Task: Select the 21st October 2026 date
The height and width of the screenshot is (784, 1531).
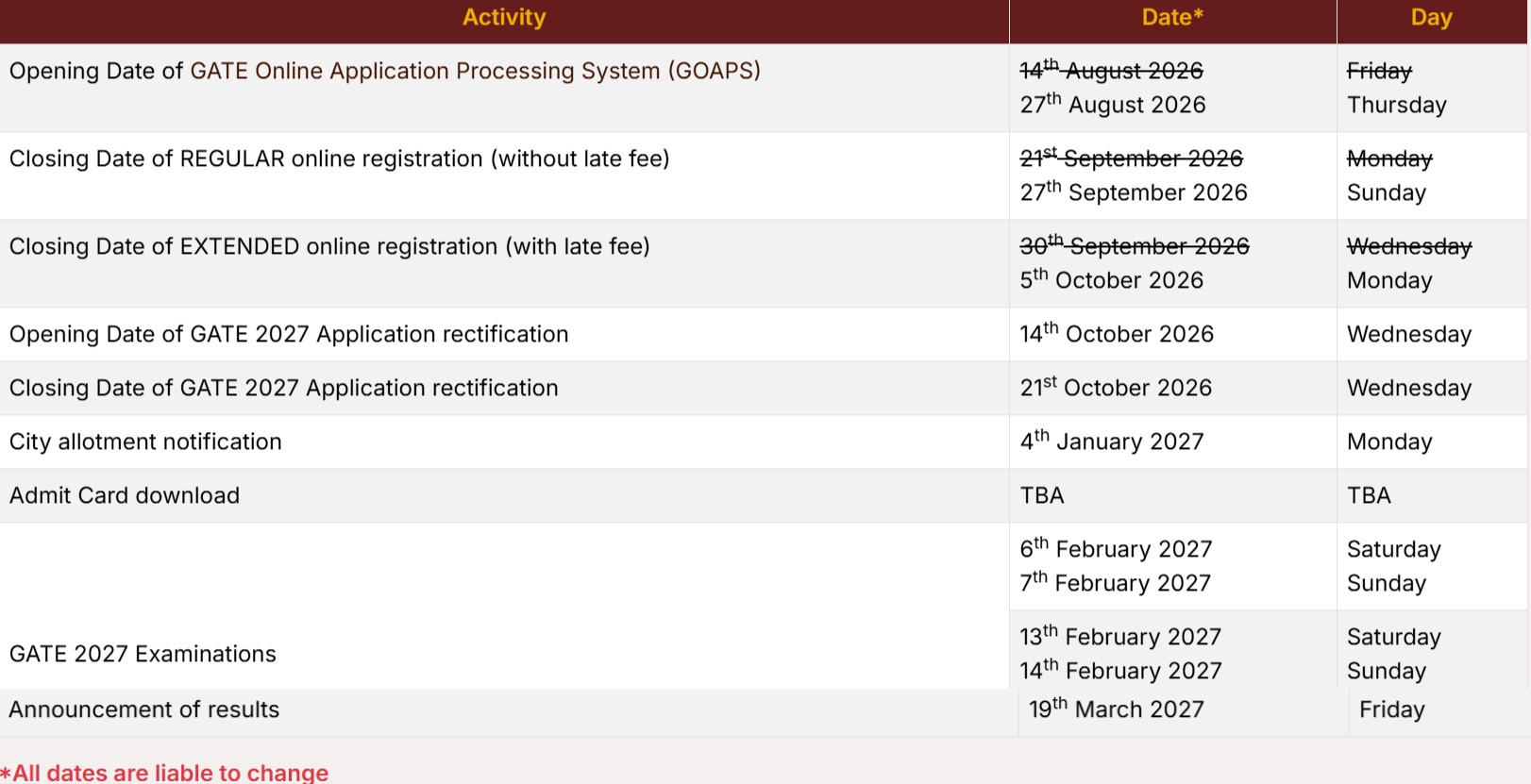Action: click(x=1116, y=387)
